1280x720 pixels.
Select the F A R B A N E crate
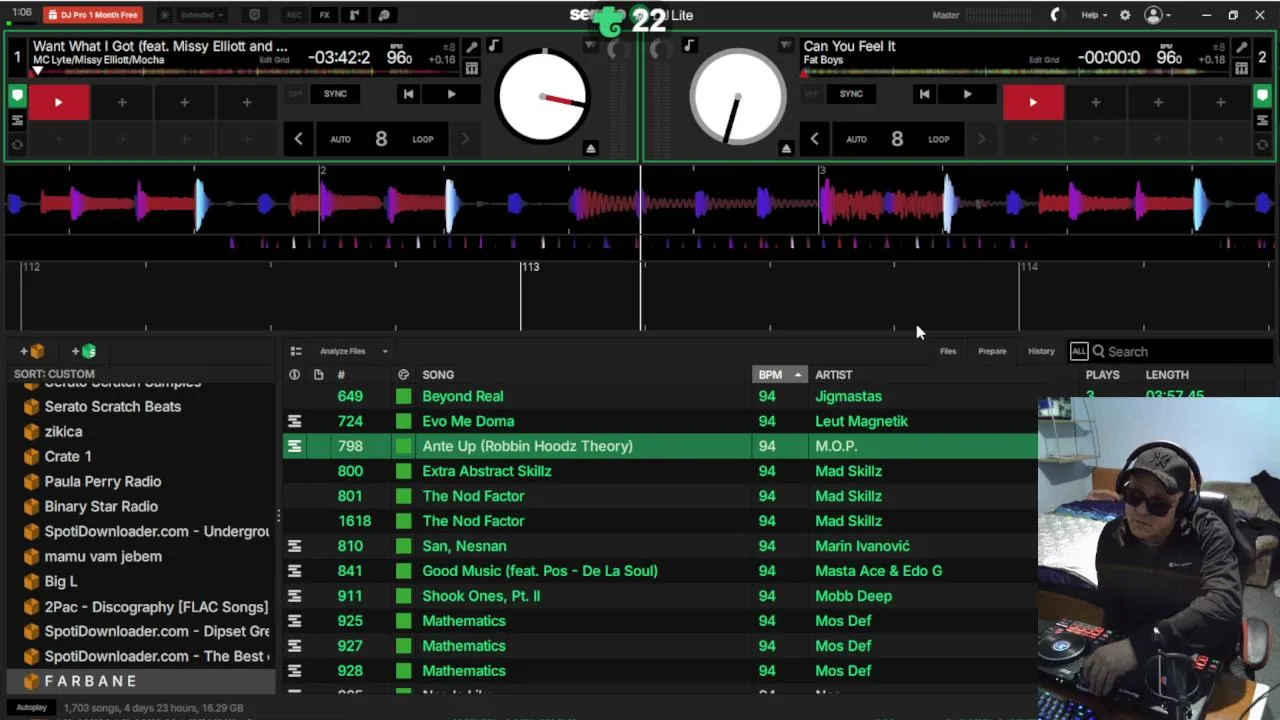140,681
